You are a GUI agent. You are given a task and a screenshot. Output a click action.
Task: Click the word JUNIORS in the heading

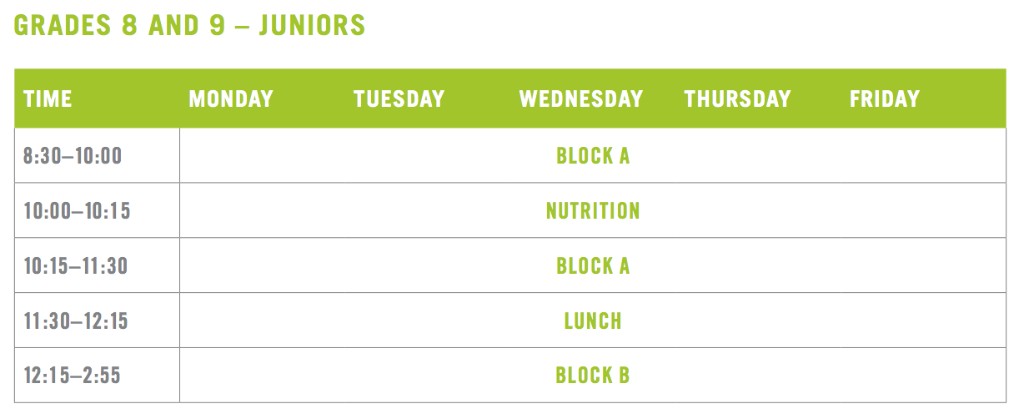312,25
